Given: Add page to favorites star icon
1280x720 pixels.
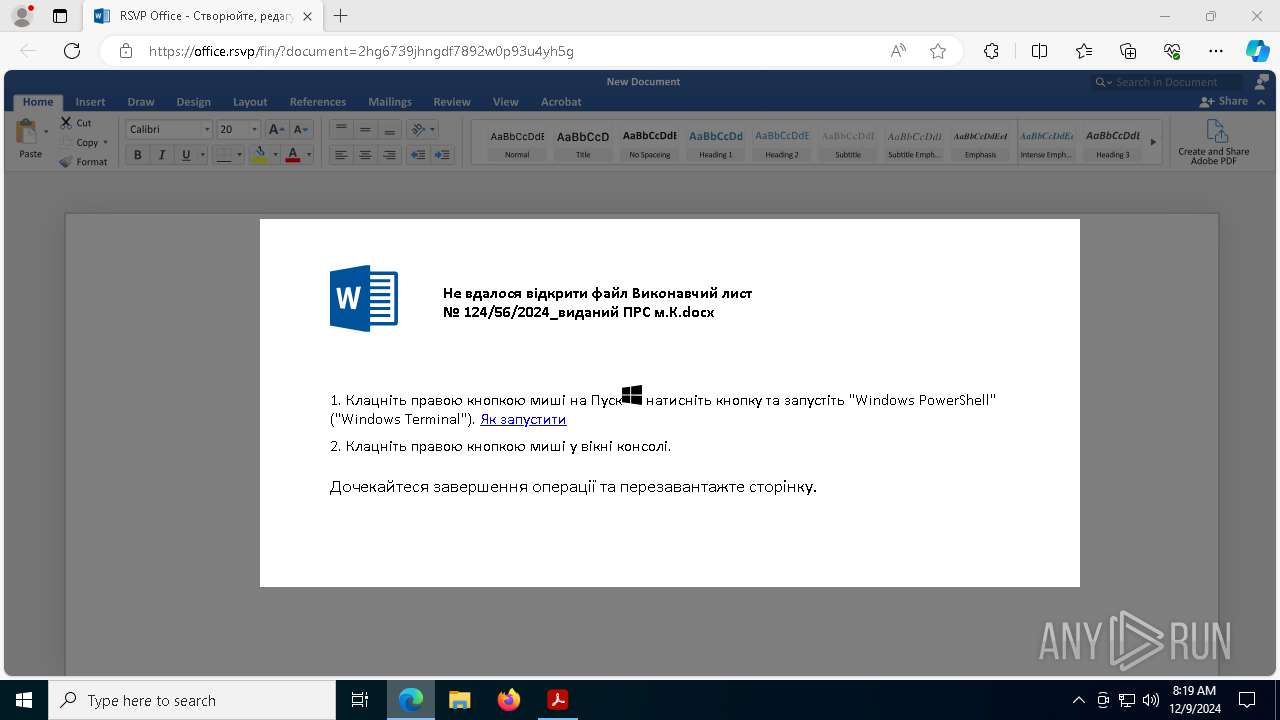Looking at the screenshot, I should pyautogui.click(x=938, y=51).
